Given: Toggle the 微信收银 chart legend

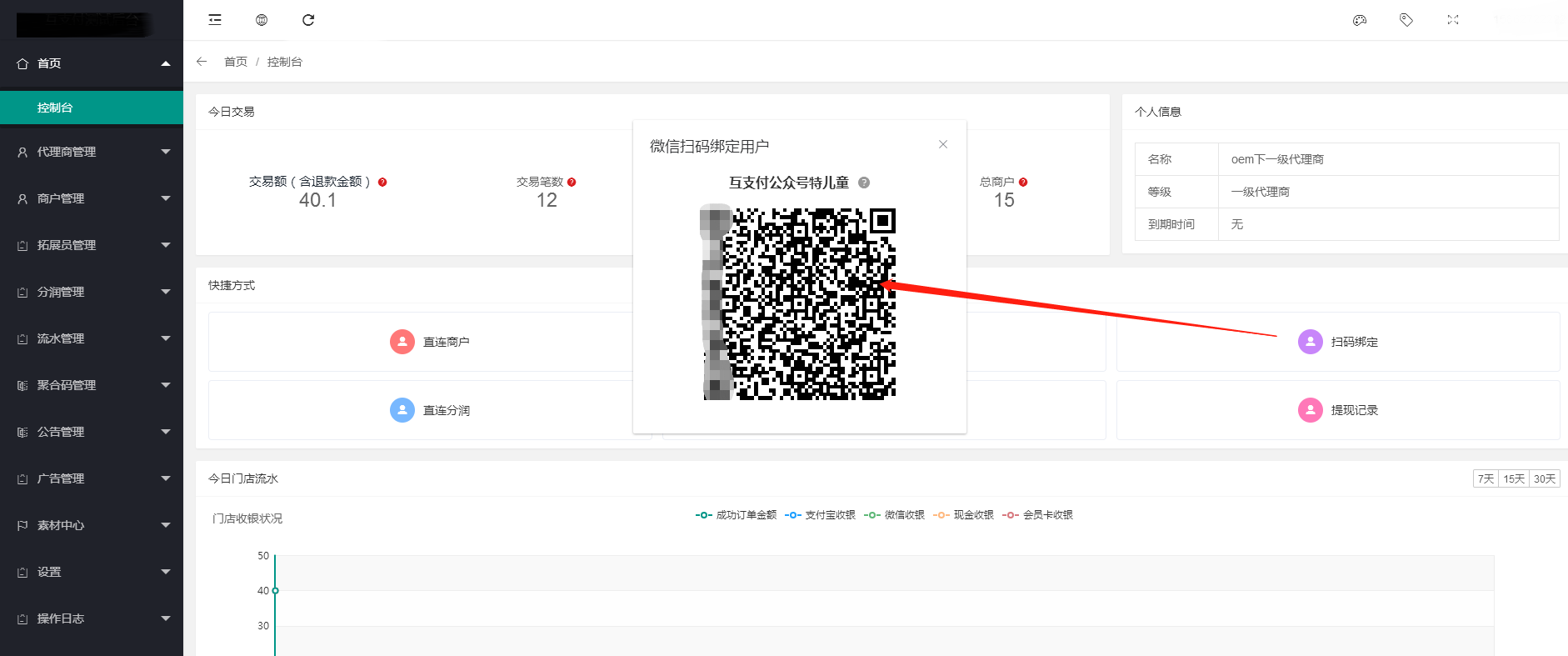Looking at the screenshot, I should [894, 515].
